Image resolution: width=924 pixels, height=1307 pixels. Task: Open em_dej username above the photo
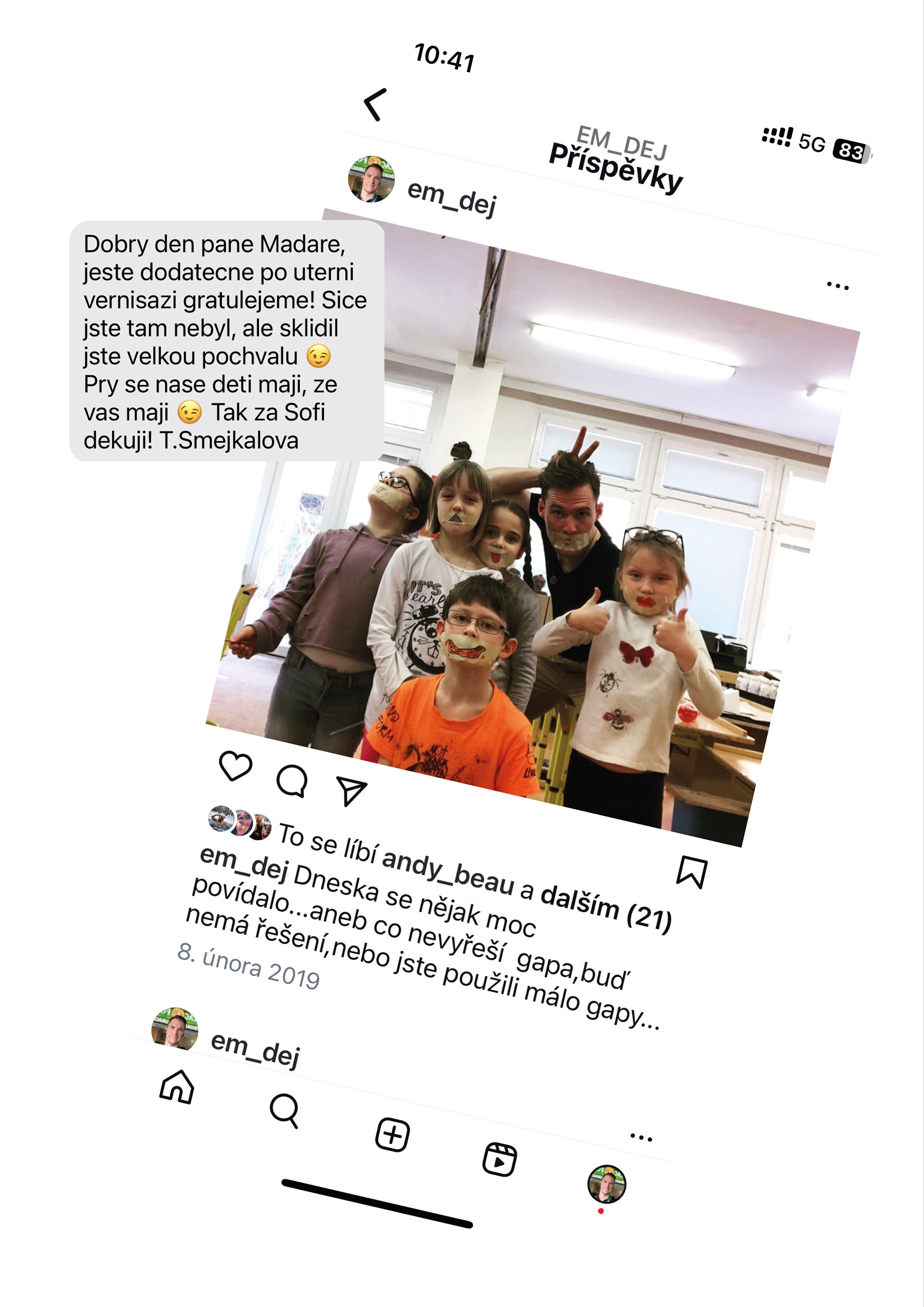click(x=452, y=197)
